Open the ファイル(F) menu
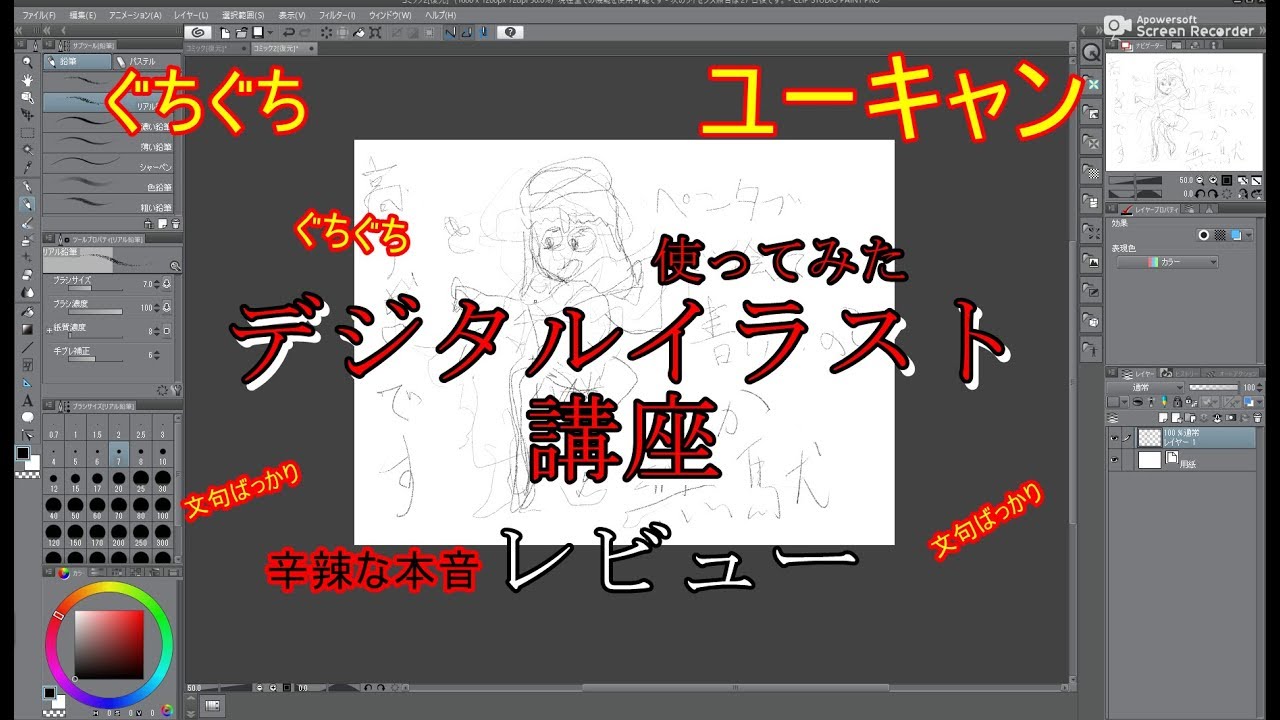 [38, 17]
